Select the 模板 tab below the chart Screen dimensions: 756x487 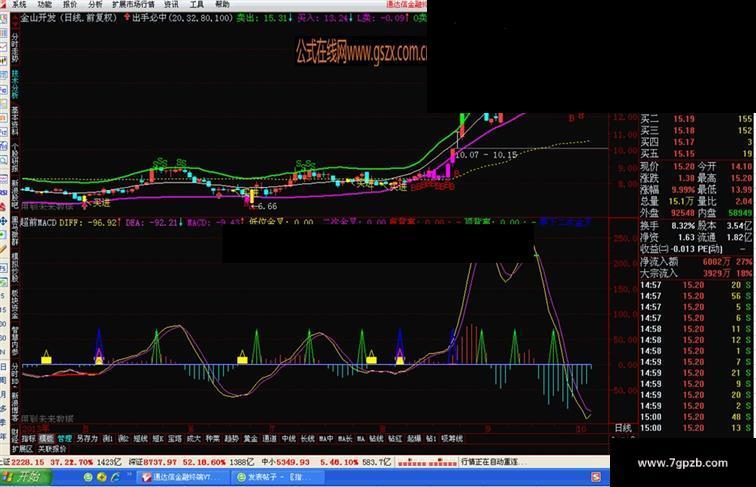pyautogui.click(x=46, y=439)
